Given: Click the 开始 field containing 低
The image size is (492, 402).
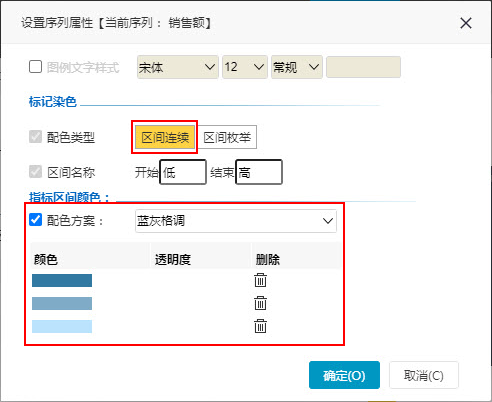Looking at the screenshot, I should [183, 172].
